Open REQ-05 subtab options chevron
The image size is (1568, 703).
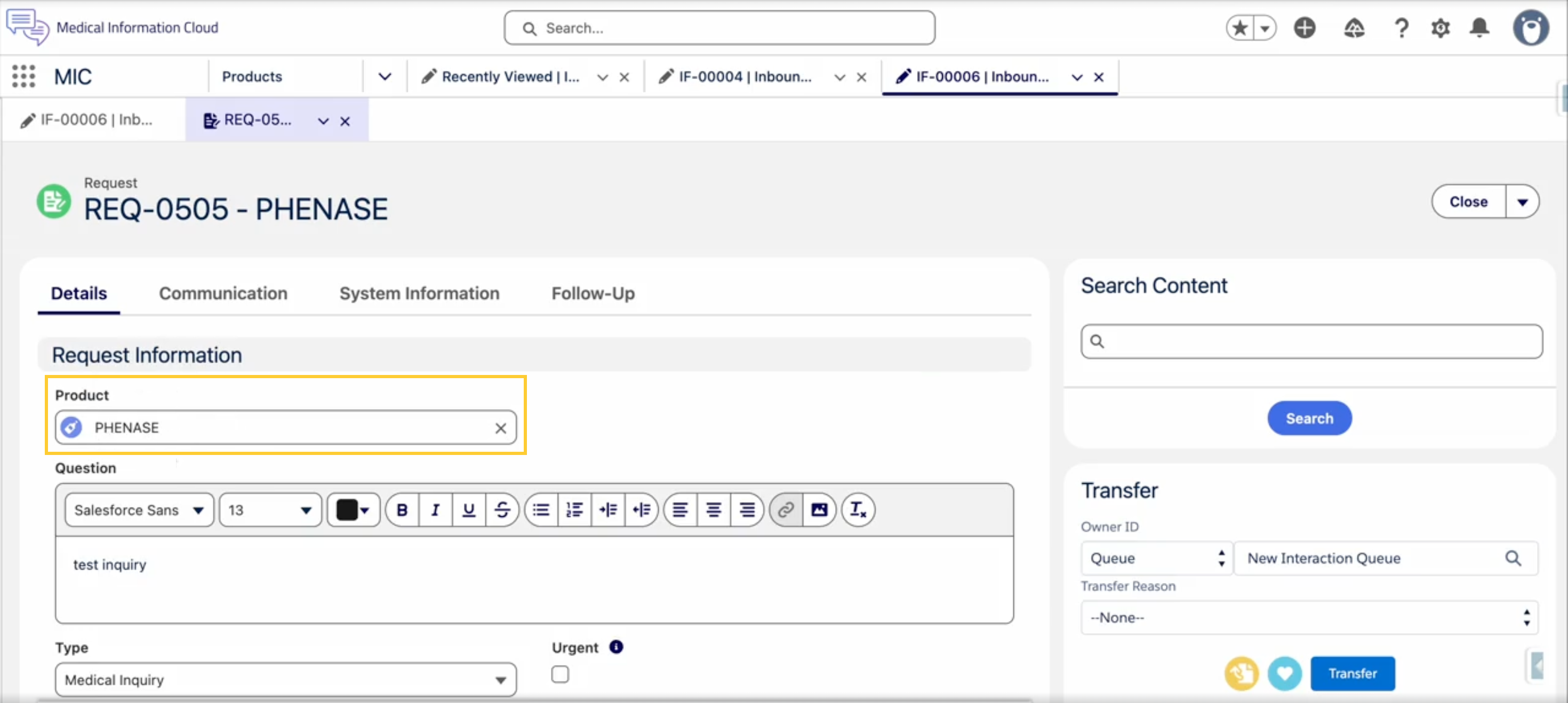tap(324, 121)
